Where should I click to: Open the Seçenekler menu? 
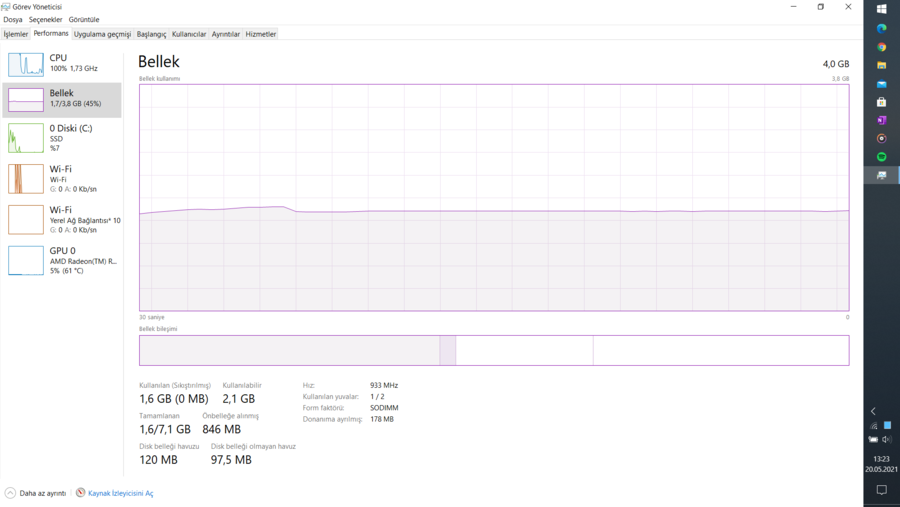[45, 20]
